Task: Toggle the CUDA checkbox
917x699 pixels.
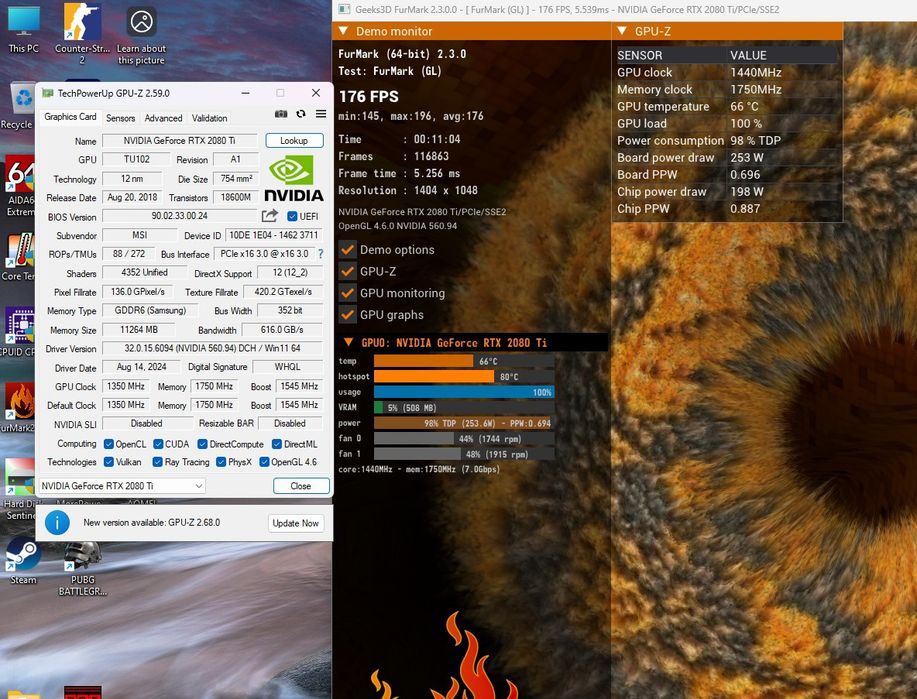Action: pos(158,444)
